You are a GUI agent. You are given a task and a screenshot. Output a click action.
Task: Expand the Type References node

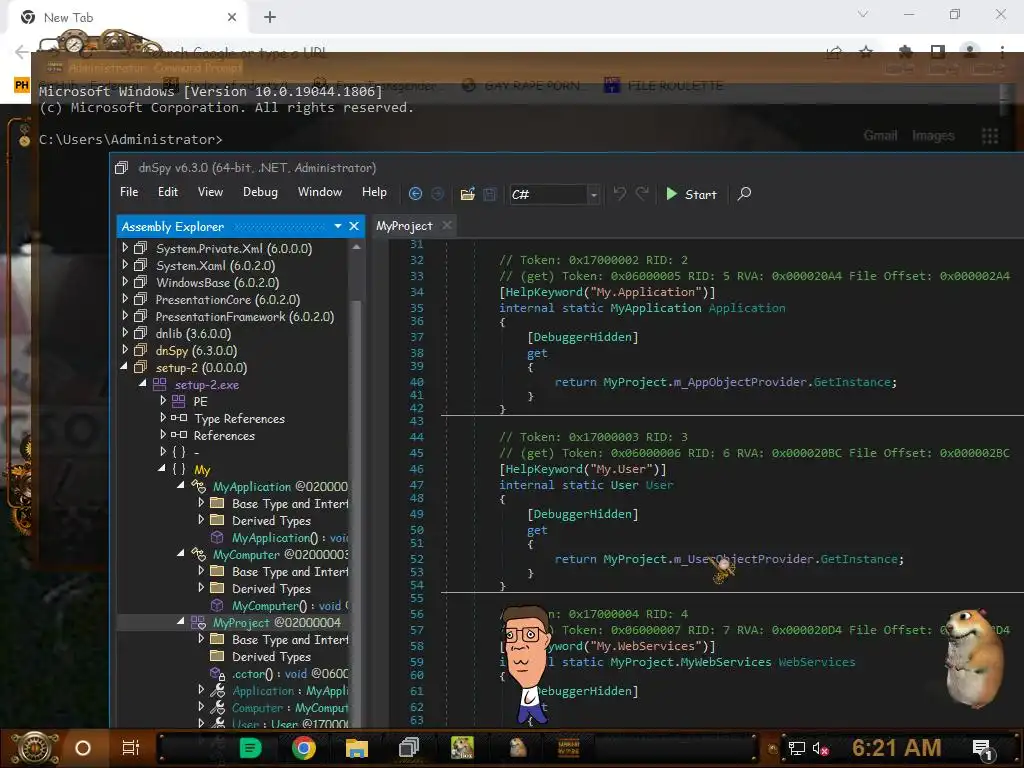[x=163, y=417]
